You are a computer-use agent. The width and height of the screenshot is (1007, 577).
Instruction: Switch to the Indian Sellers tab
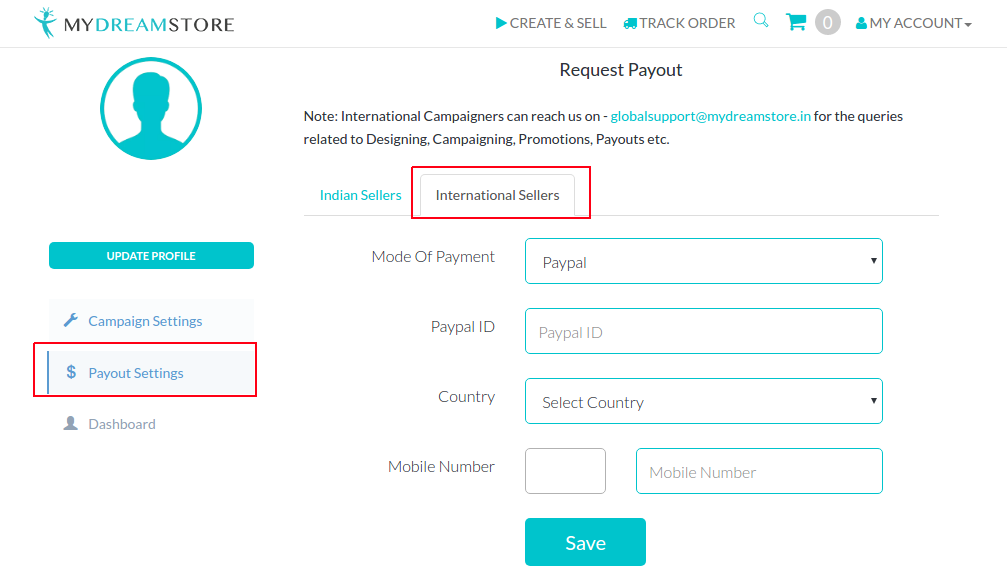coord(360,195)
